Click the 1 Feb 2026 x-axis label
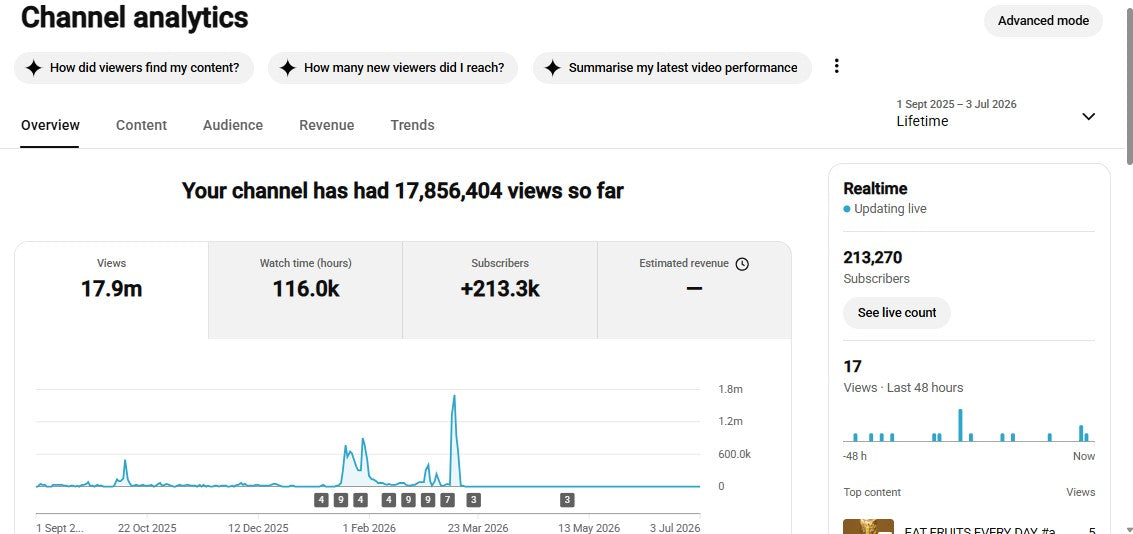Image resolution: width=1133 pixels, height=534 pixels. point(369,528)
